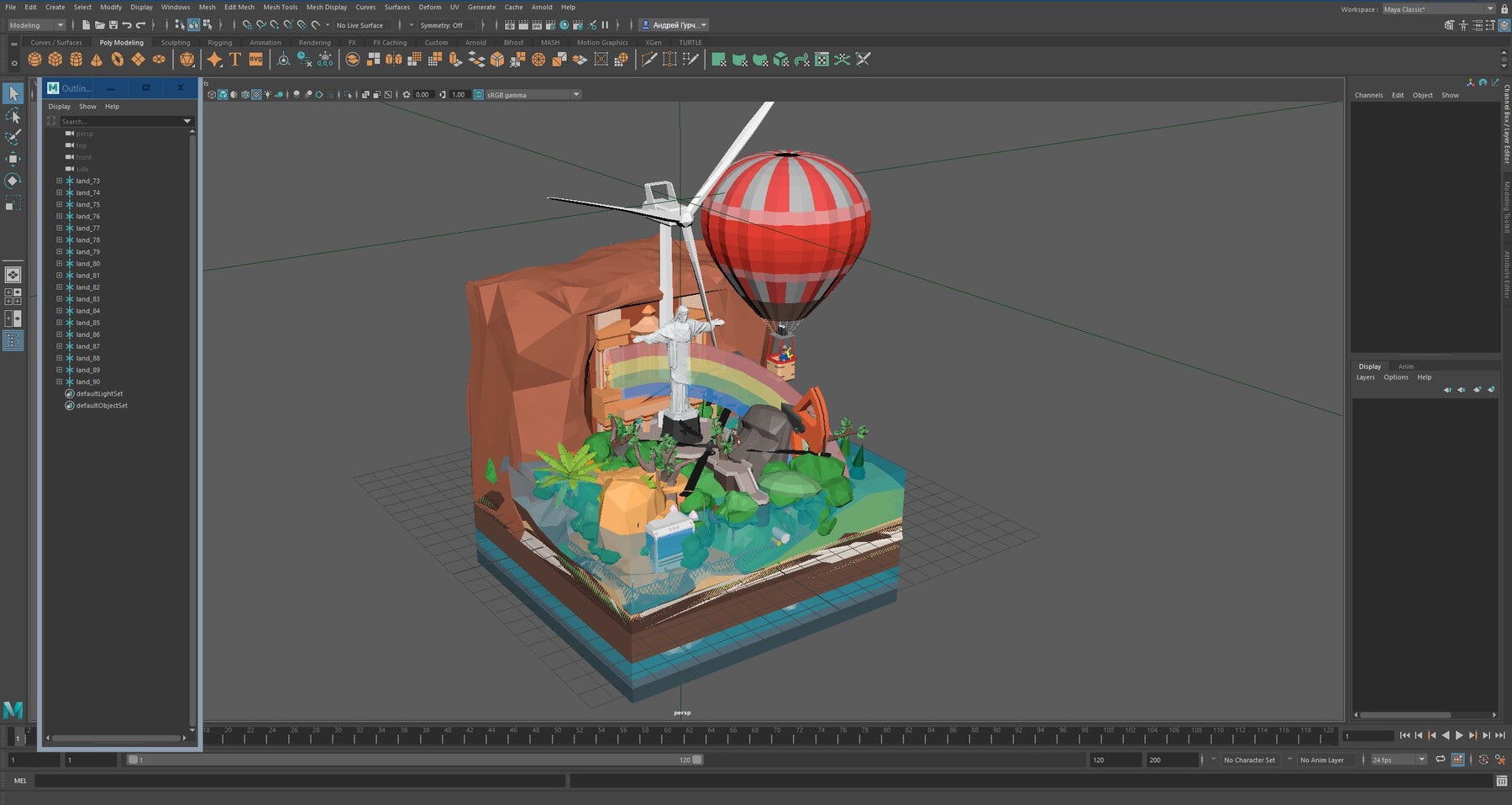Click the Polygon Type text tool icon
1512x805 pixels.
pyautogui.click(x=235, y=59)
